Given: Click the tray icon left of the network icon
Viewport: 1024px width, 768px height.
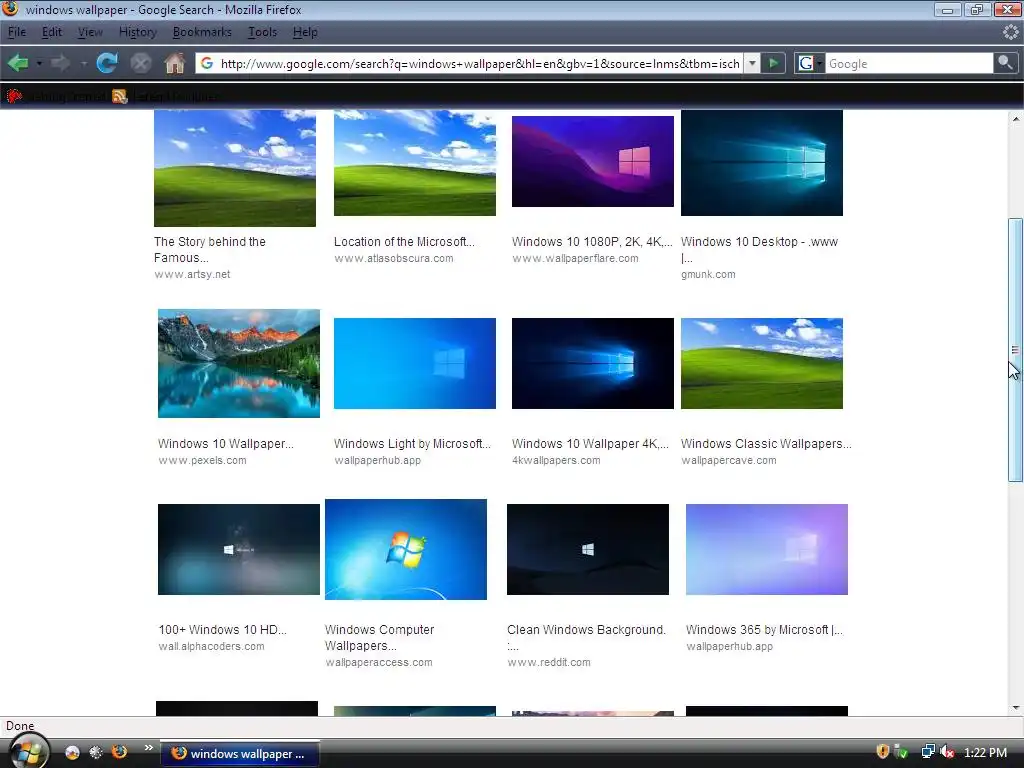Looking at the screenshot, I should [901, 752].
